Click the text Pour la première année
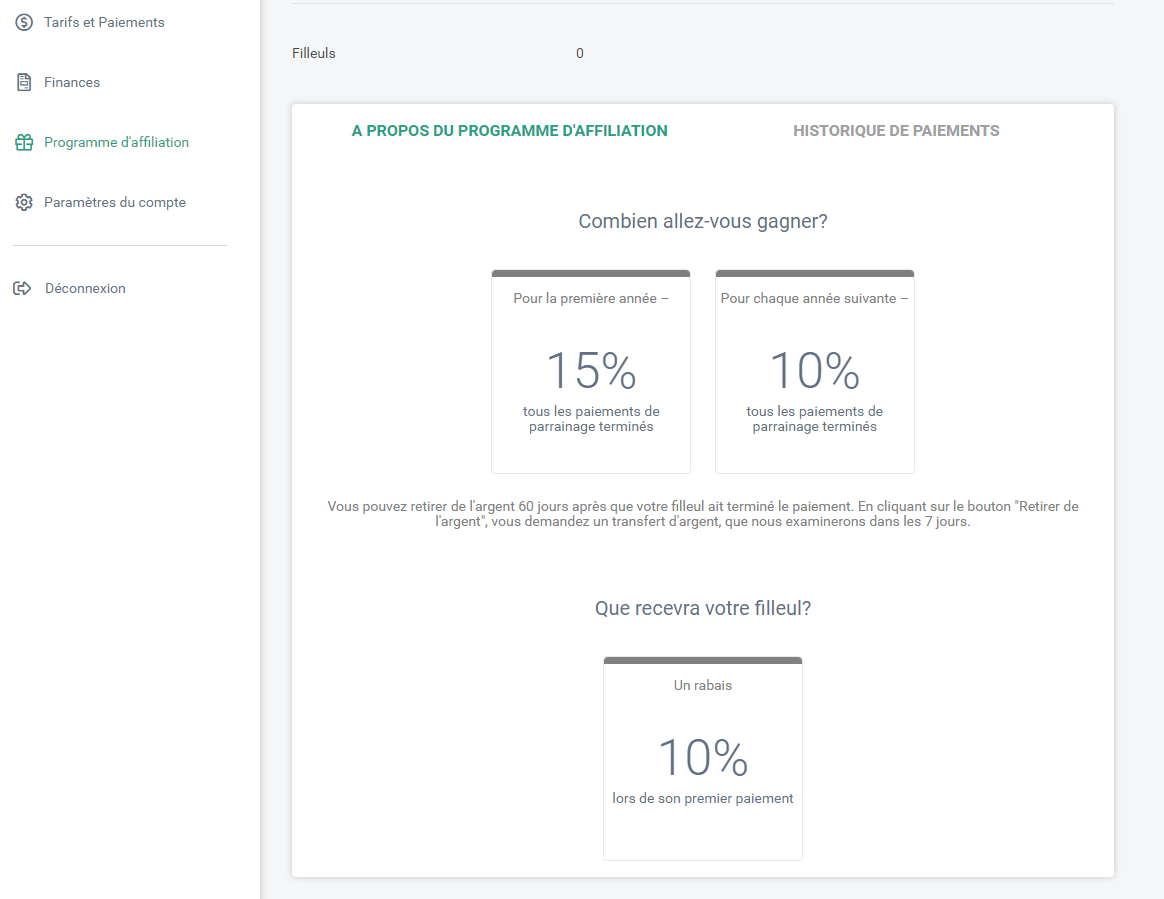 coord(591,298)
